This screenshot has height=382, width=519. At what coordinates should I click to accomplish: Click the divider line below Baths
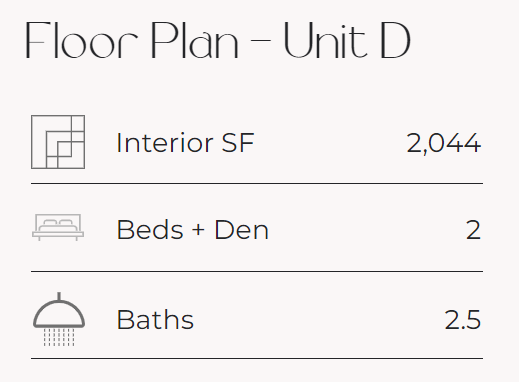click(257, 359)
